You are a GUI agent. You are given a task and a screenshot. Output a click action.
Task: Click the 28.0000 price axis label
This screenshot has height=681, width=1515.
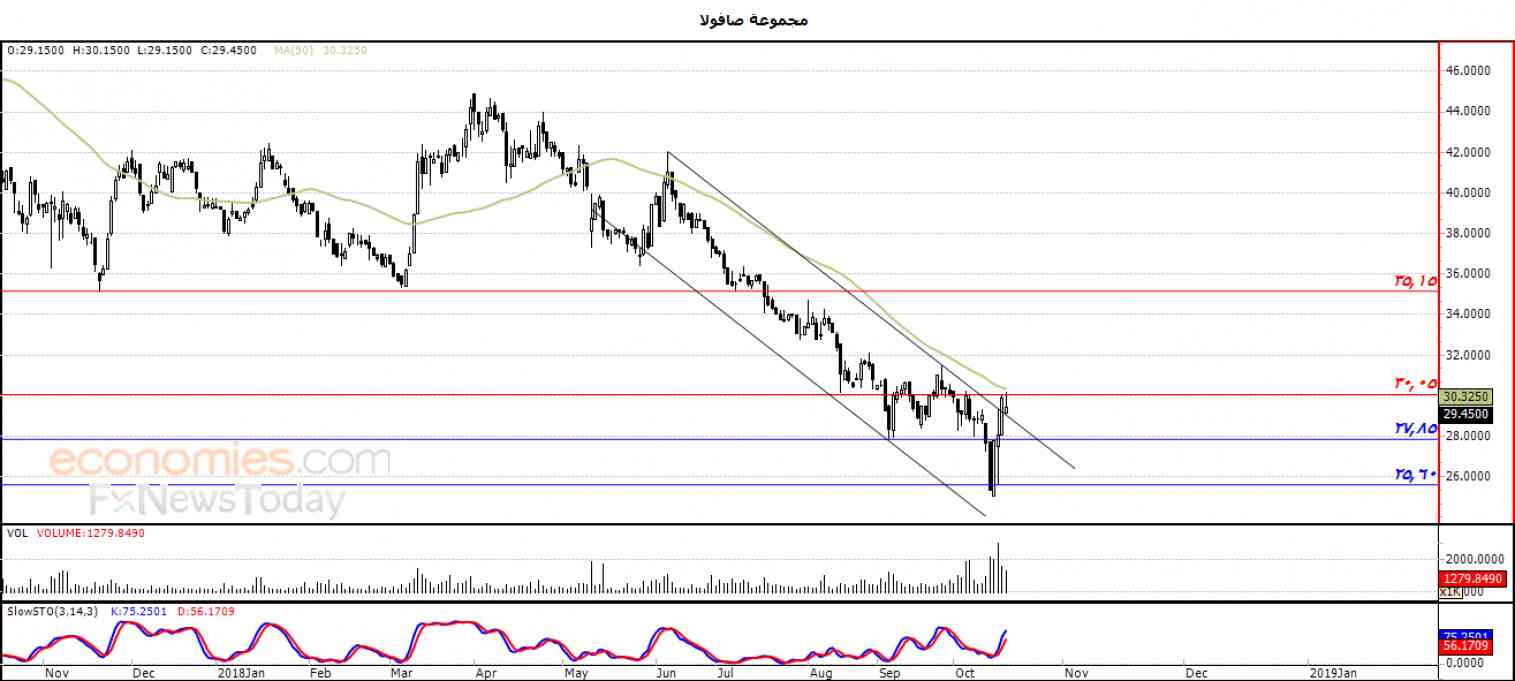1469,436
